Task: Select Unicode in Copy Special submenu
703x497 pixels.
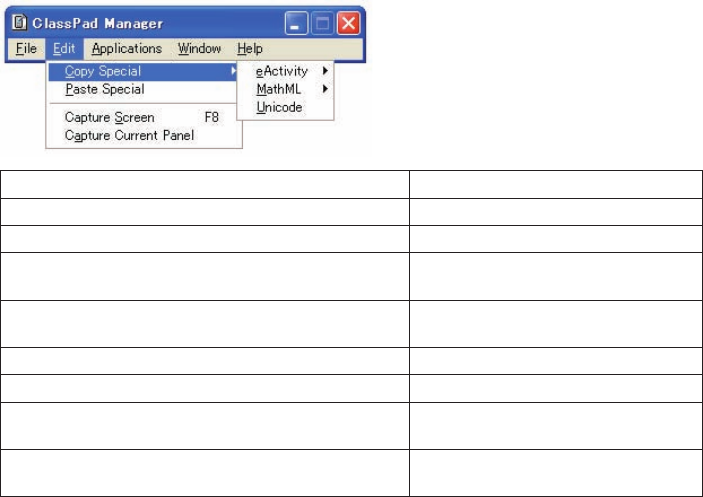Action: (x=286, y=108)
